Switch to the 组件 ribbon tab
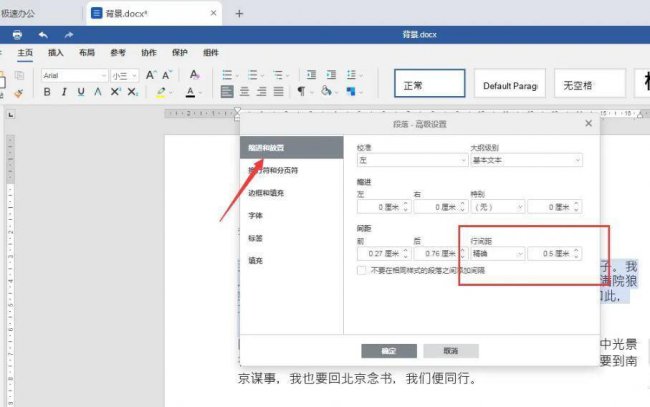 coord(211,53)
